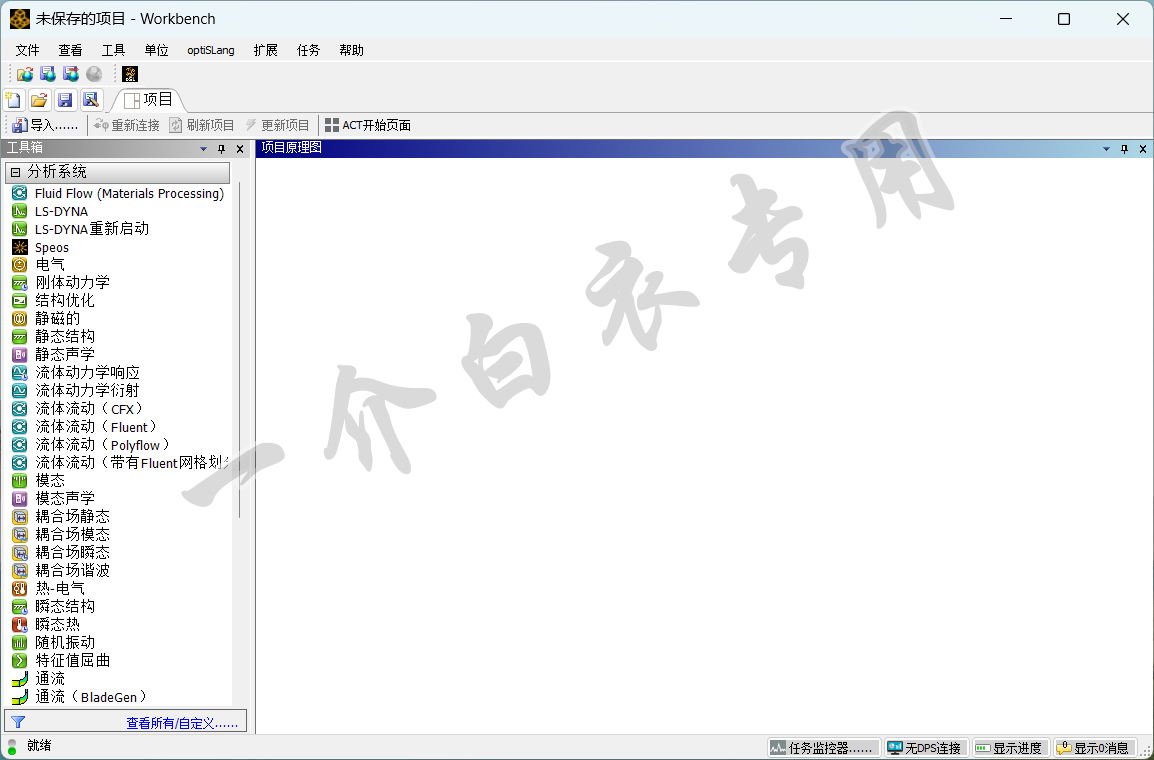Viewport: 1154px width, 760px height.
Task: Collapse the 分析系统 section
Action: tap(15, 172)
